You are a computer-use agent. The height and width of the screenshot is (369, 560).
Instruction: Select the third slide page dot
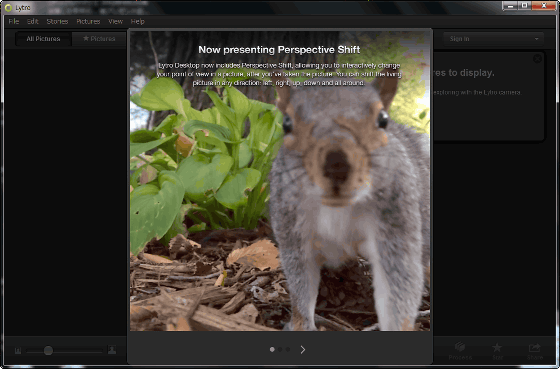coord(288,350)
